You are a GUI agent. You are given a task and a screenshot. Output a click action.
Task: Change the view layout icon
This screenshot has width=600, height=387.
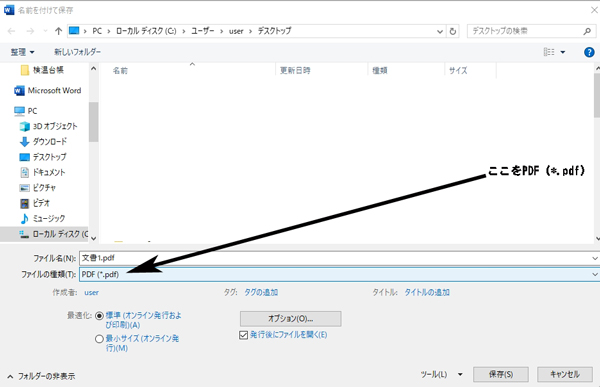(549, 52)
